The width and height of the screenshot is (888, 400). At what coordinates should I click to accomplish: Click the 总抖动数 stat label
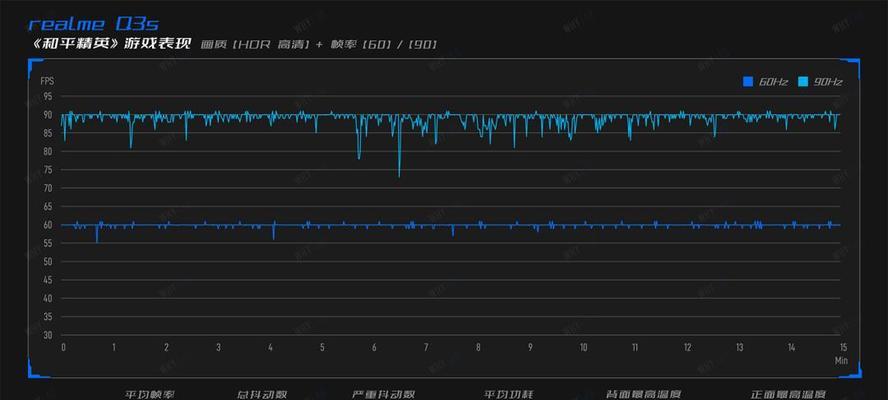(x=262, y=394)
